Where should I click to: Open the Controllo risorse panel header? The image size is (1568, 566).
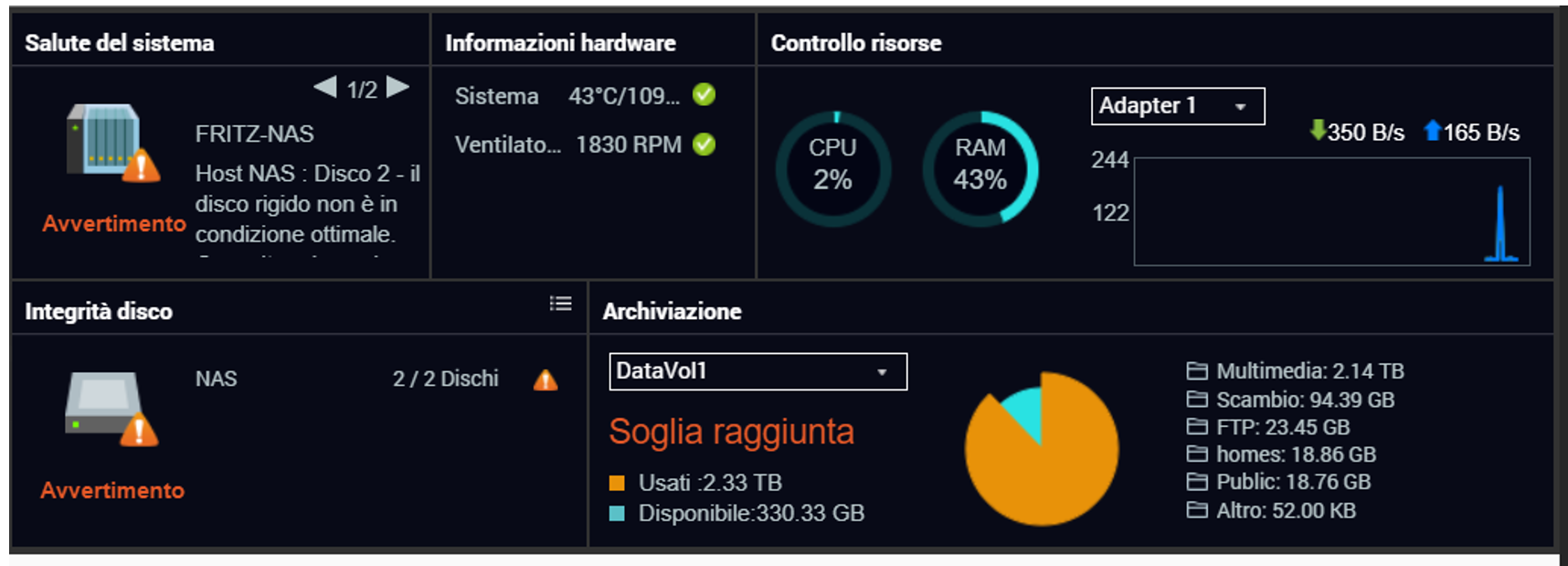pos(856,43)
